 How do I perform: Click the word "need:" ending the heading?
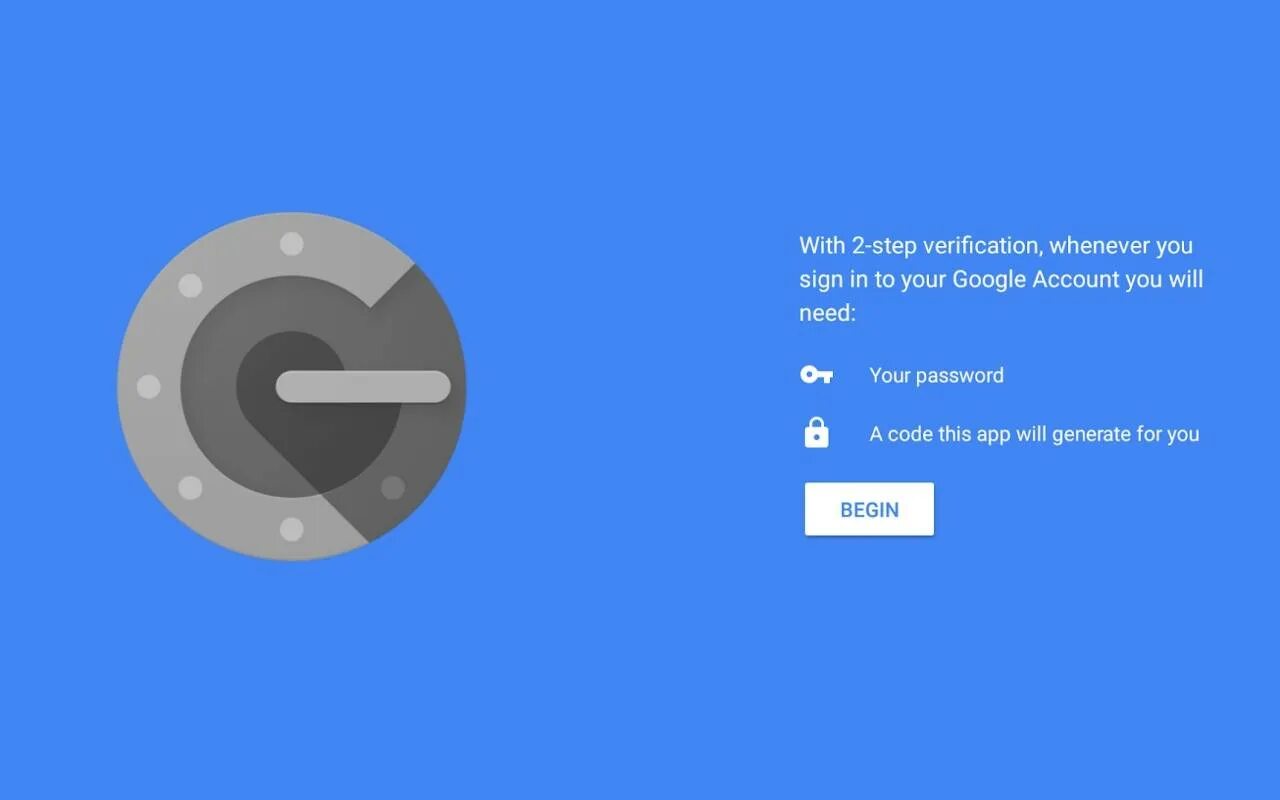828,313
